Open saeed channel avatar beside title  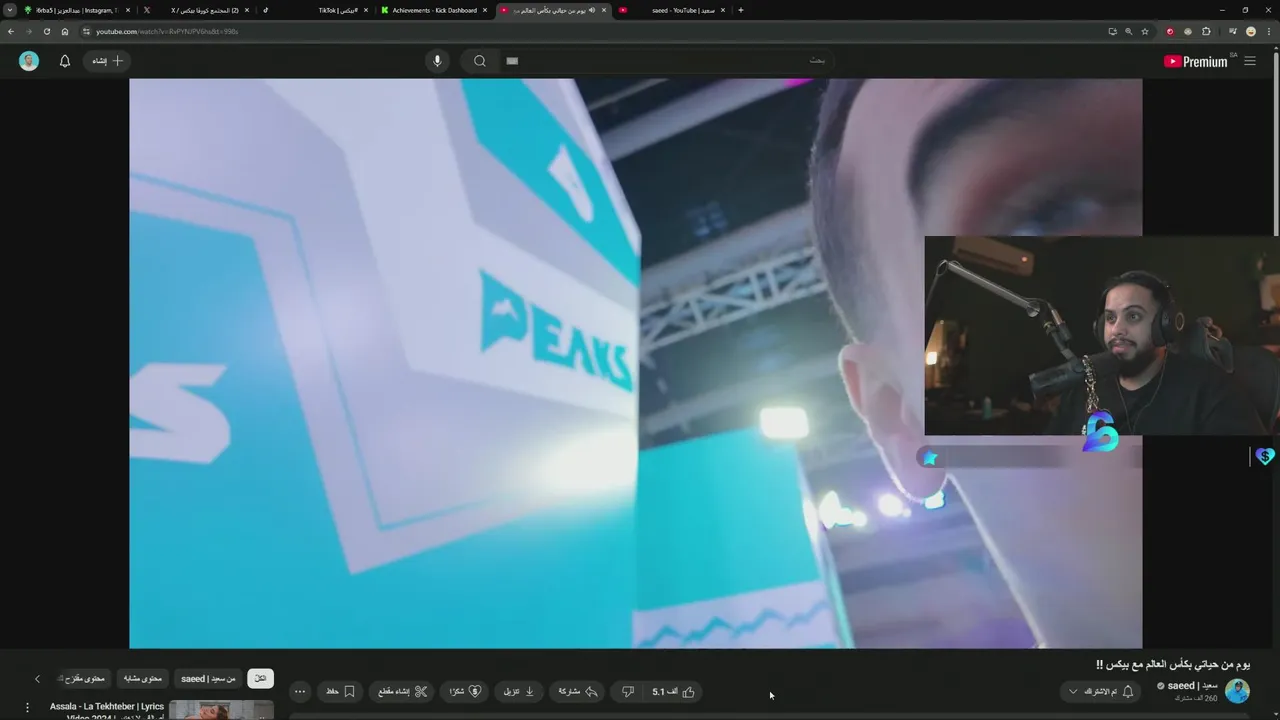tap(1237, 690)
